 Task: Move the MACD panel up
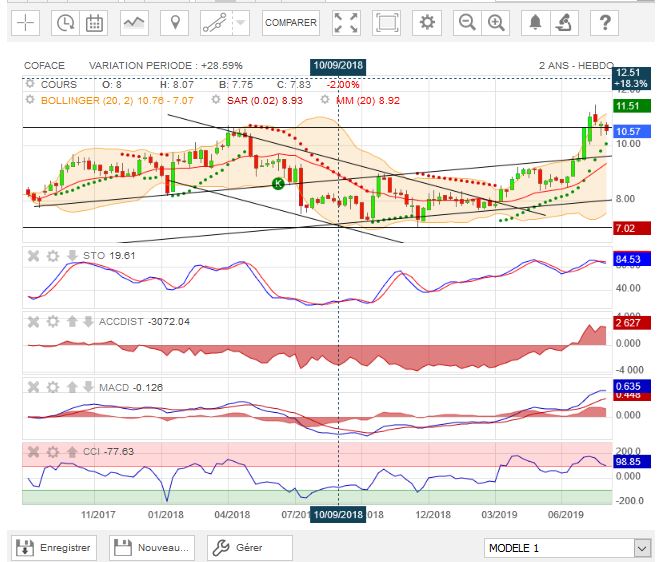tap(72, 387)
